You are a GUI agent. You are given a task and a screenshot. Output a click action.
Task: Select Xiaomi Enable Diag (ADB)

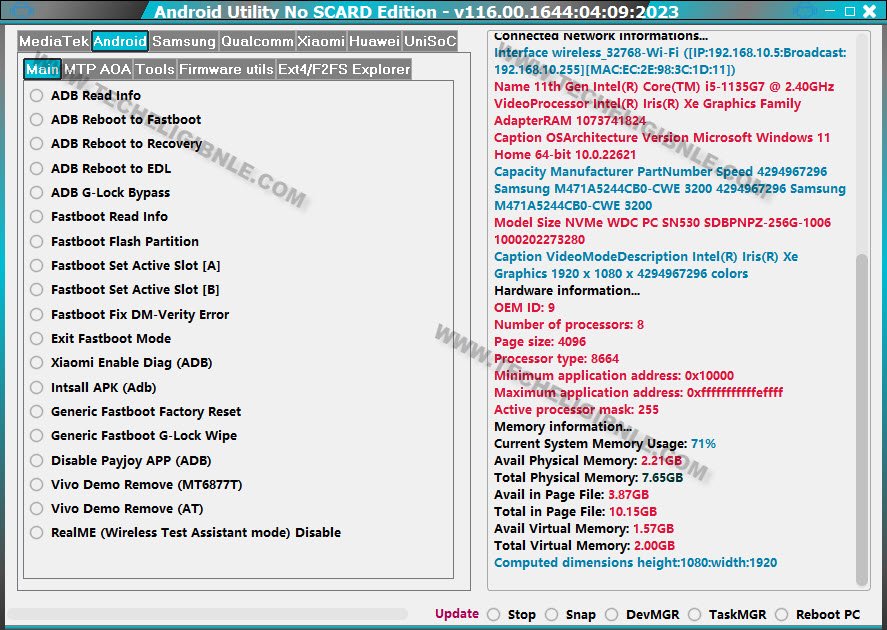pos(37,363)
